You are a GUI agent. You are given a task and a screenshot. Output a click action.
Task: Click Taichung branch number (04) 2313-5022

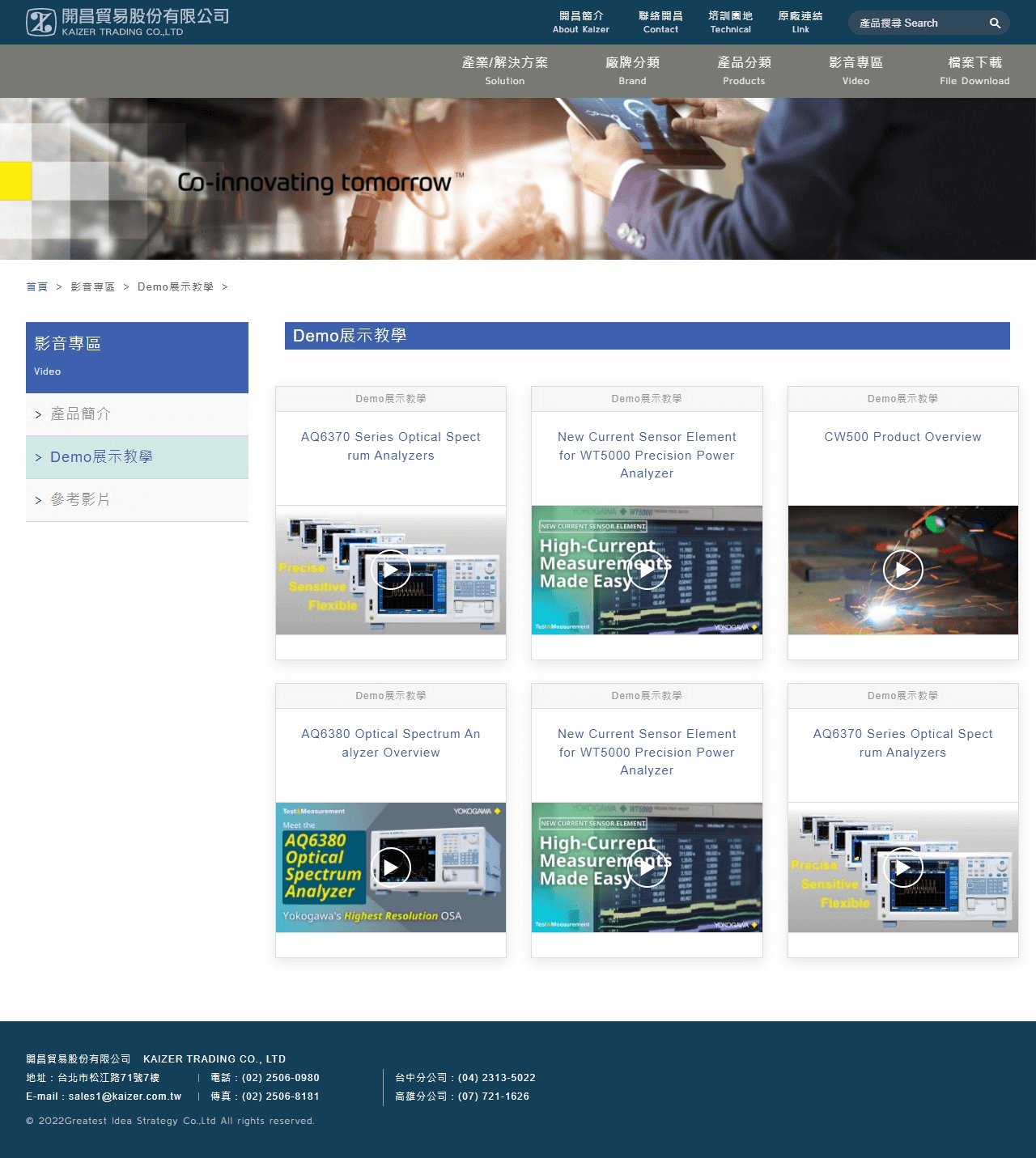(497, 1078)
